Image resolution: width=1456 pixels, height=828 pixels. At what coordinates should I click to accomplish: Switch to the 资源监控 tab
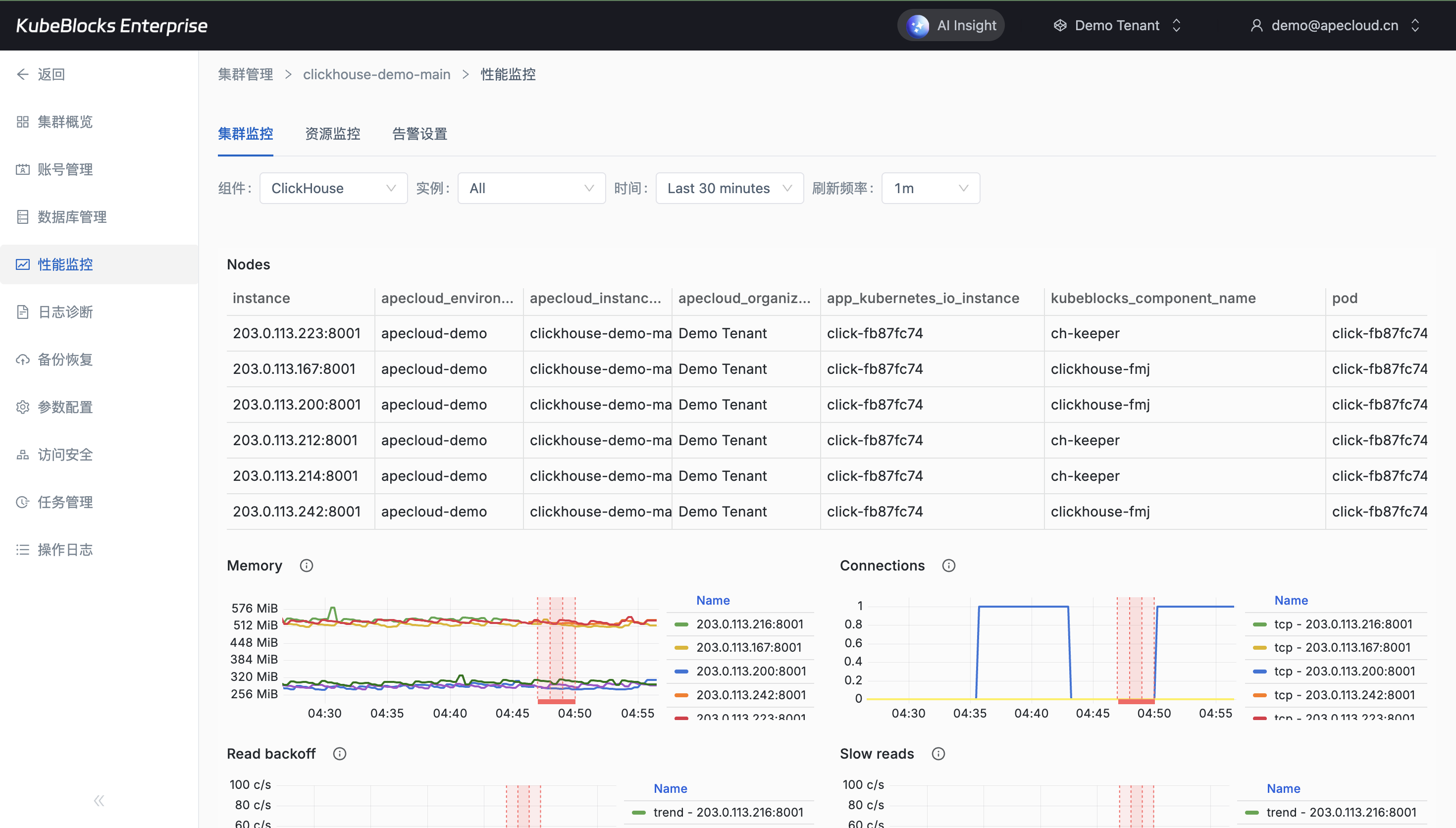click(x=333, y=134)
